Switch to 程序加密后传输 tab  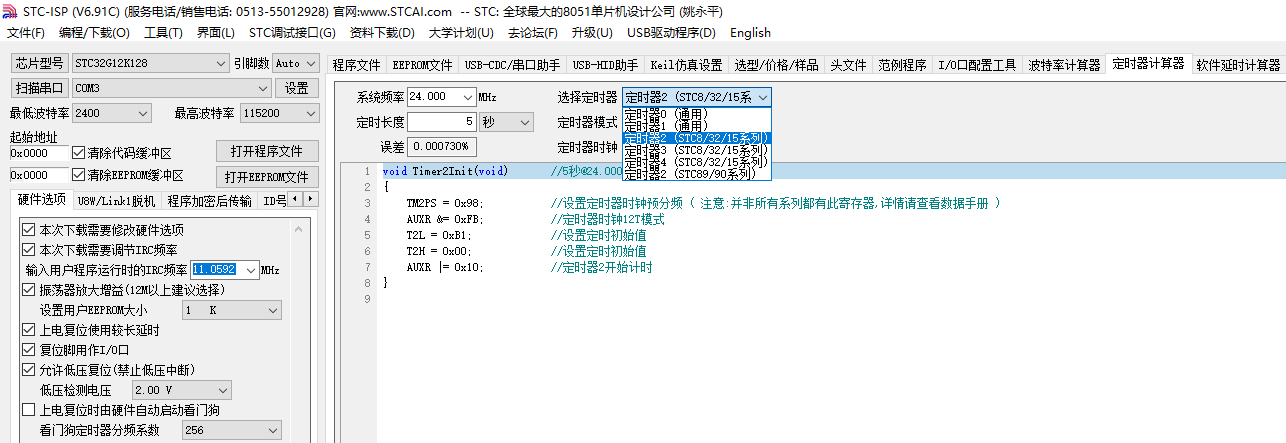tap(209, 200)
